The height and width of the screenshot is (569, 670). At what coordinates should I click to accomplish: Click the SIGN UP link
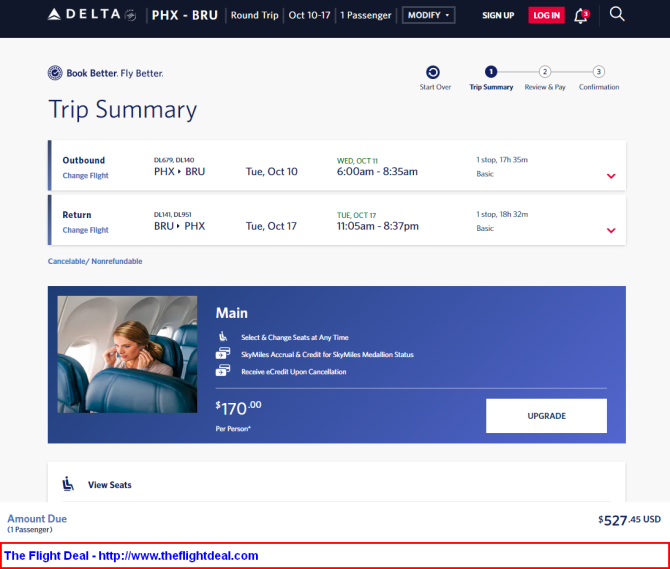[x=498, y=15]
